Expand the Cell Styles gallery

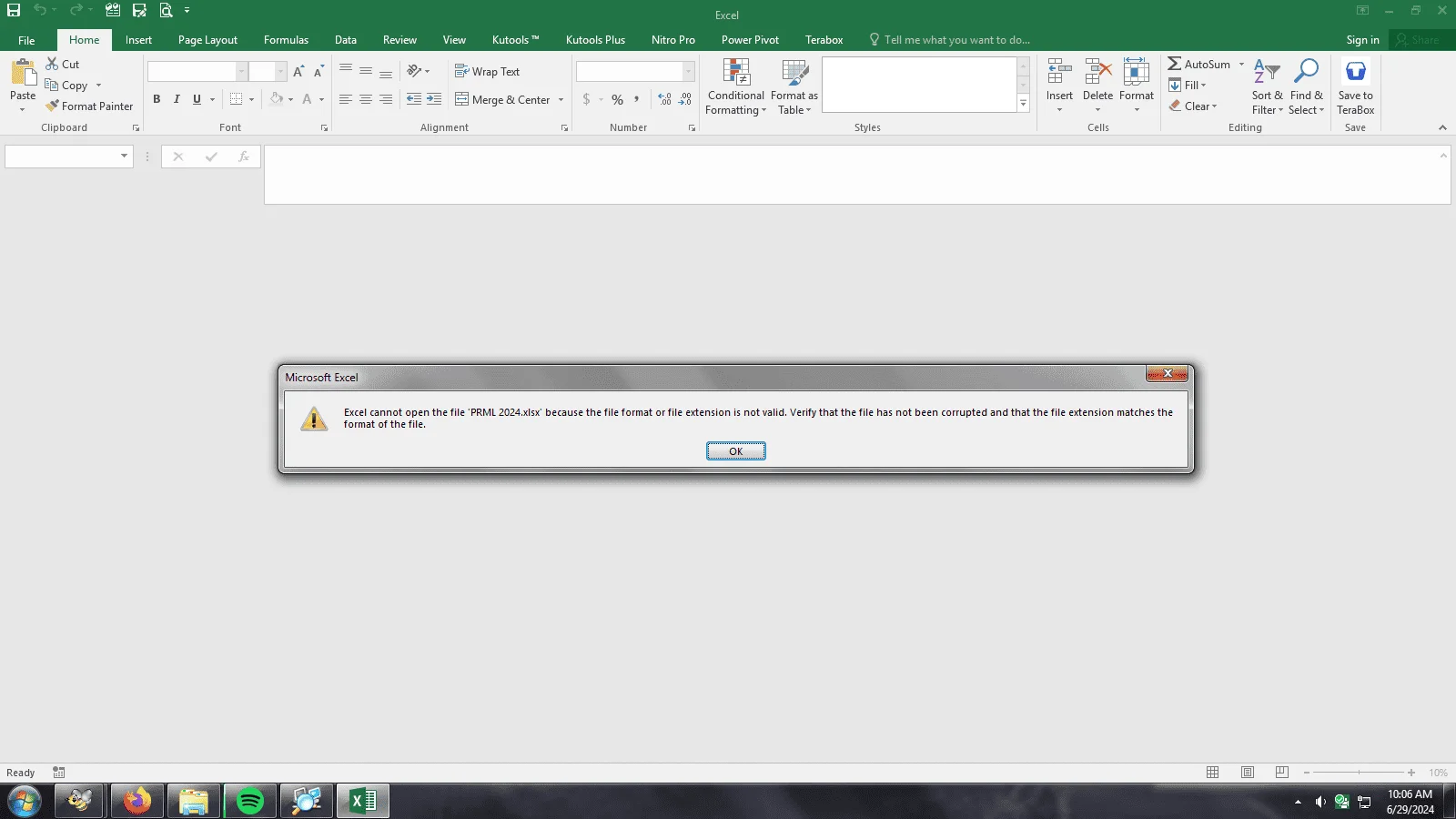(x=1024, y=104)
